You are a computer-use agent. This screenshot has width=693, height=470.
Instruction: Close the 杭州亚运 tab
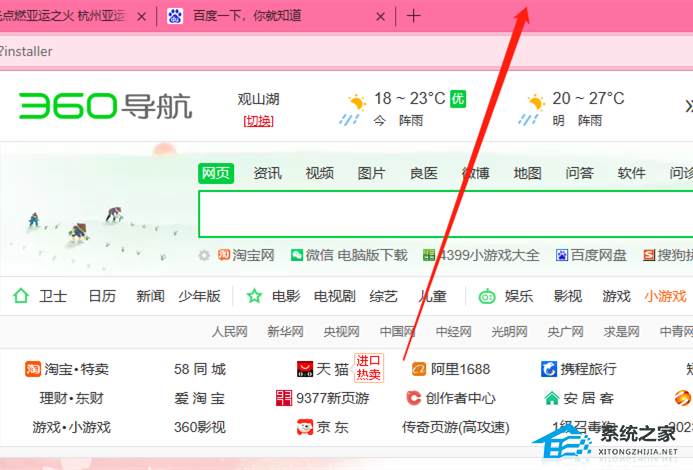pyautogui.click(x=141, y=17)
